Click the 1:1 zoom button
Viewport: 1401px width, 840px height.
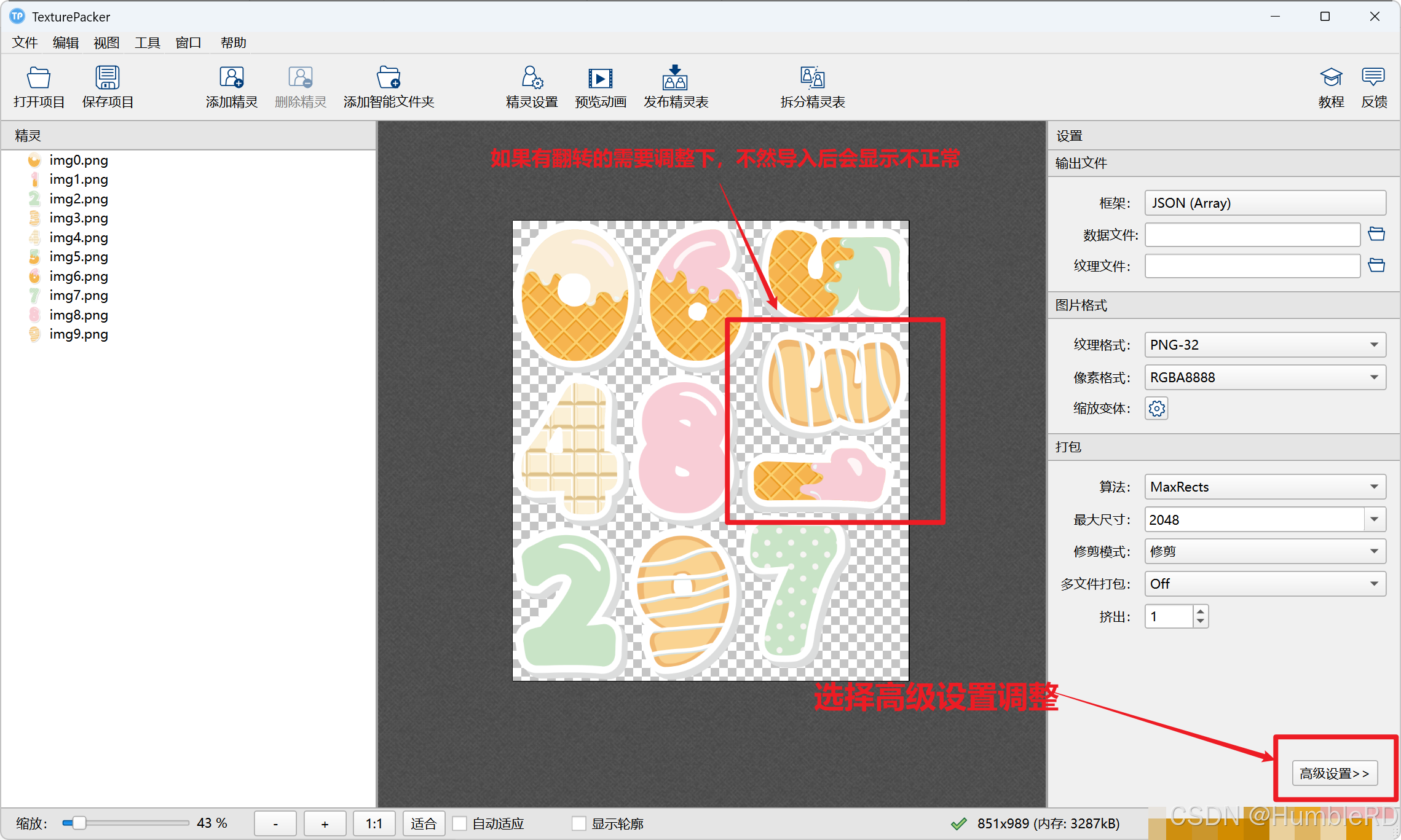(374, 823)
